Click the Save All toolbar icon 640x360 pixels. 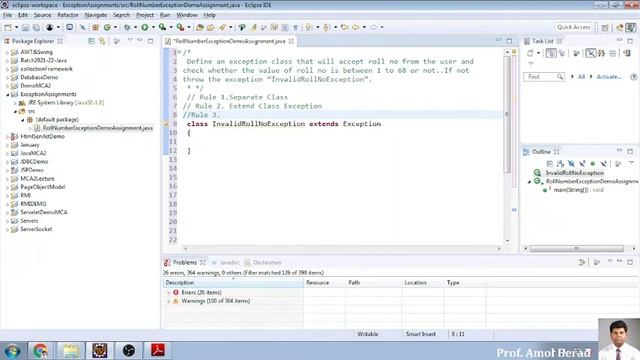coord(36,27)
